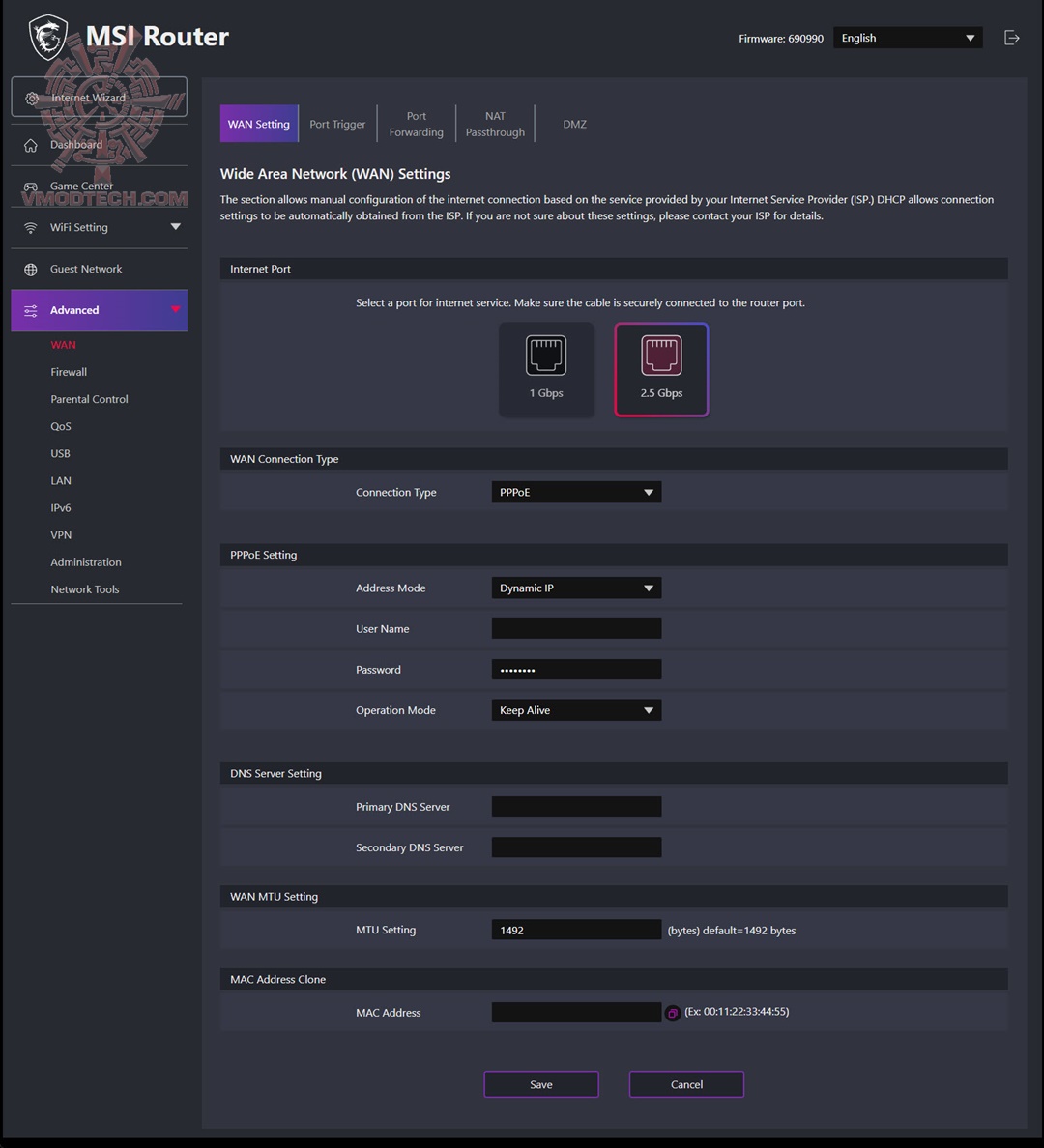Click the MAC address clone copy icon

pyautogui.click(x=673, y=1013)
